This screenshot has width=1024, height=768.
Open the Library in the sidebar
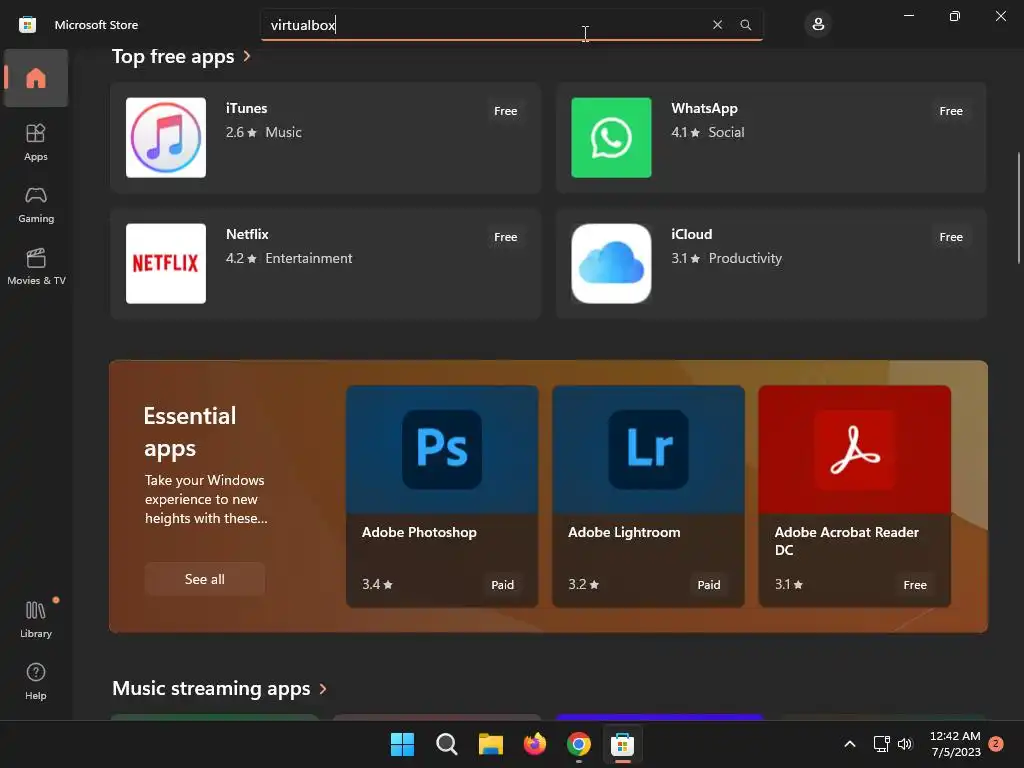pyautogui.click(x=36, y=619)
